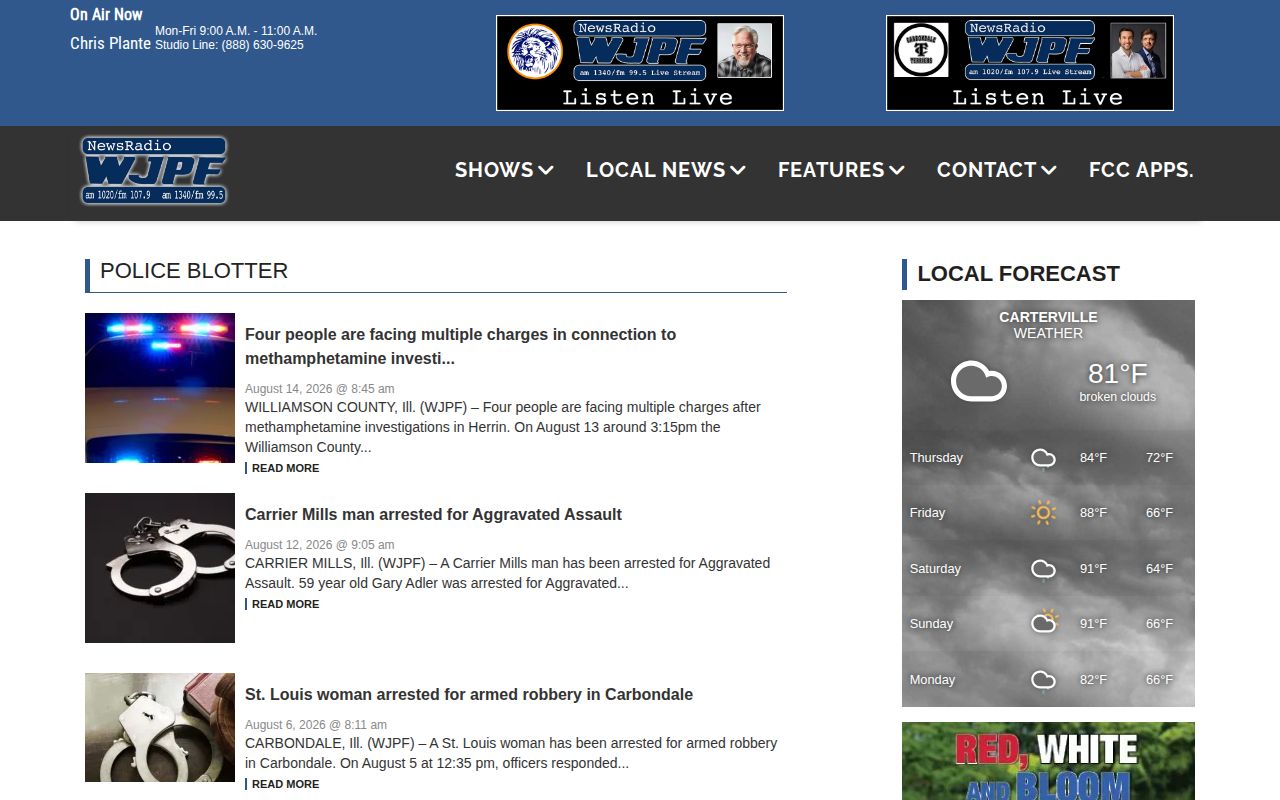Image resolution: width=1280 pixels, height=800 pixels.
Task: Expand the Features menu chevron
Action: pos(897,171)
